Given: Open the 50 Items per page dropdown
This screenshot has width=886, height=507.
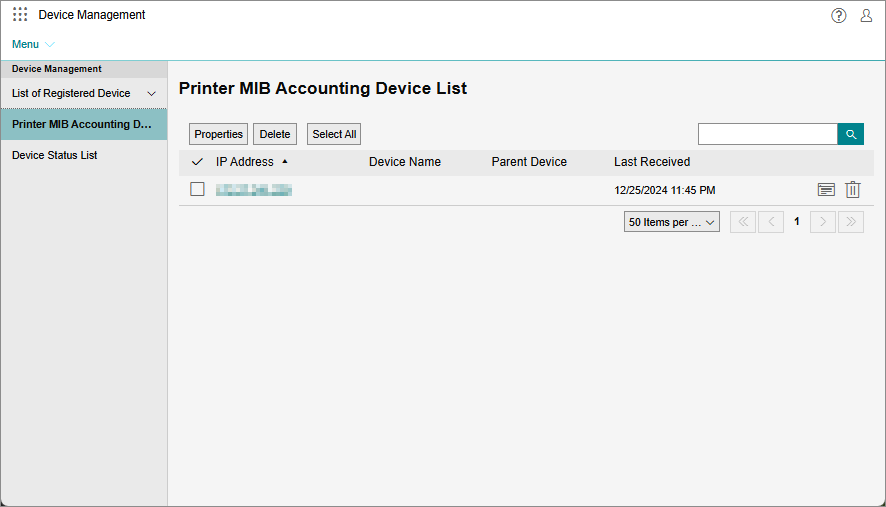Looking at the screenshot, I should (x=671, y=222).
